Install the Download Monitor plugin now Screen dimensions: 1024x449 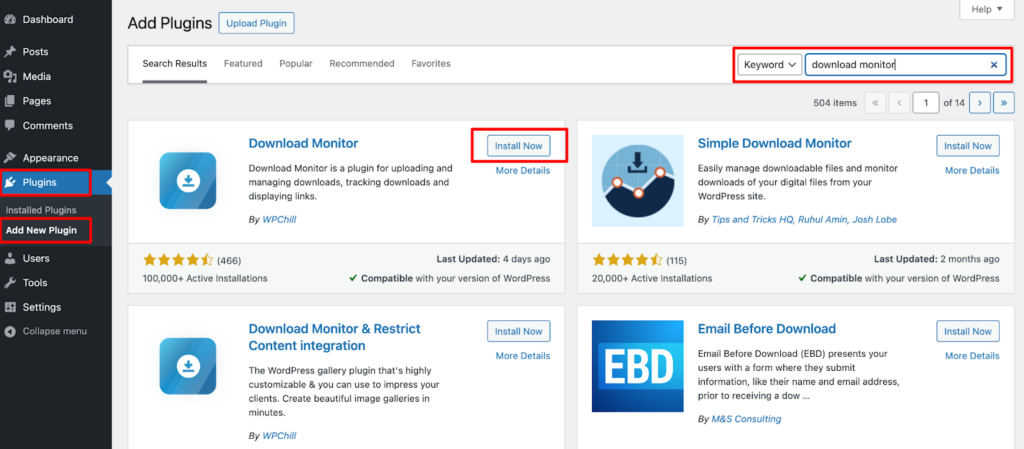click(x=519, y=146)
